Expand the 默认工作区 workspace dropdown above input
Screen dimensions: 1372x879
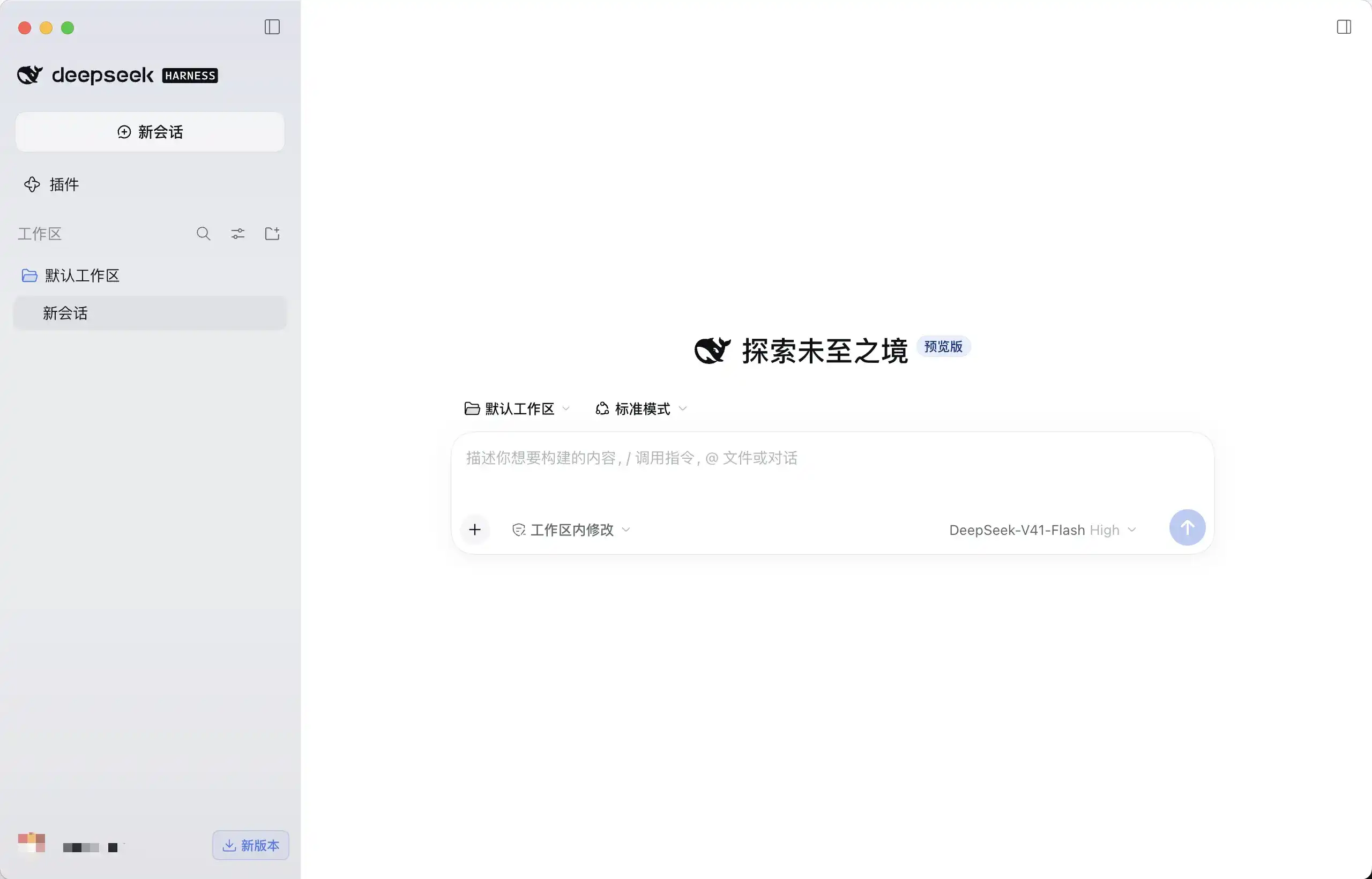[x=517, y=408]
